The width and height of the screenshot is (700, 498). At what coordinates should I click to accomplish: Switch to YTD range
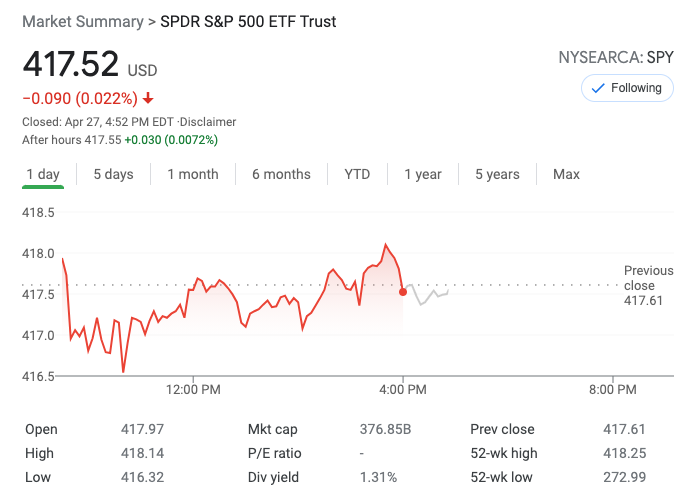[357, 174]
